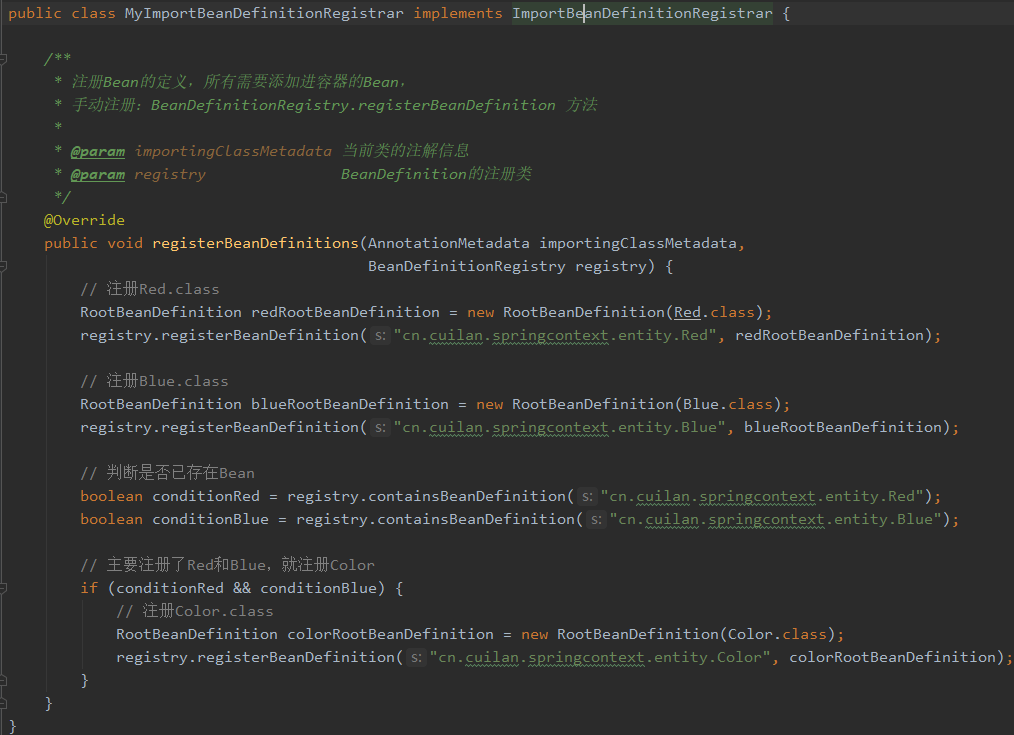Click the conditionBlue variable in its boolean declaration

(211, 519)
